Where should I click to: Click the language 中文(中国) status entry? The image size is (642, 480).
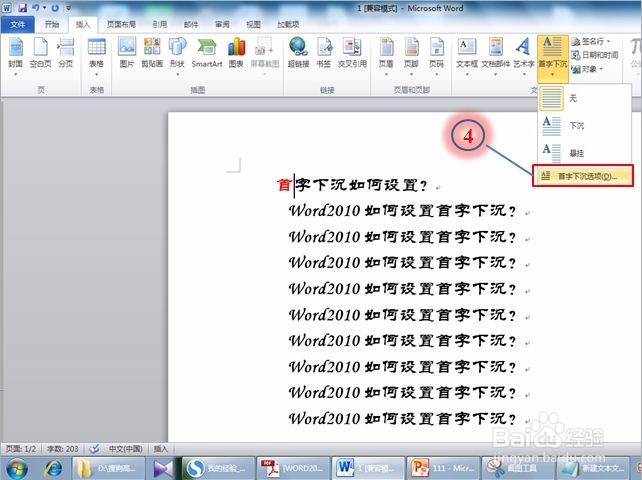point(126,449)
